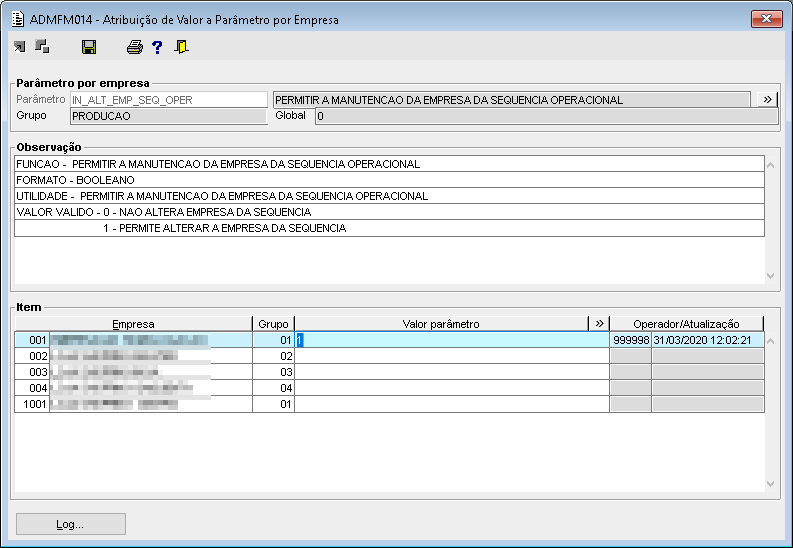Select the Valor parâmetro column header
Viewport: 793px width, 548px height.
(x=442, y=324)
